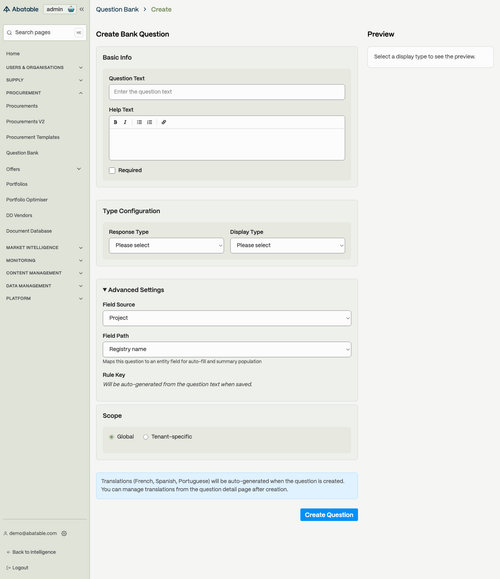
Task: Toggle italic formatting in Help Text
Action: (125, 122)
